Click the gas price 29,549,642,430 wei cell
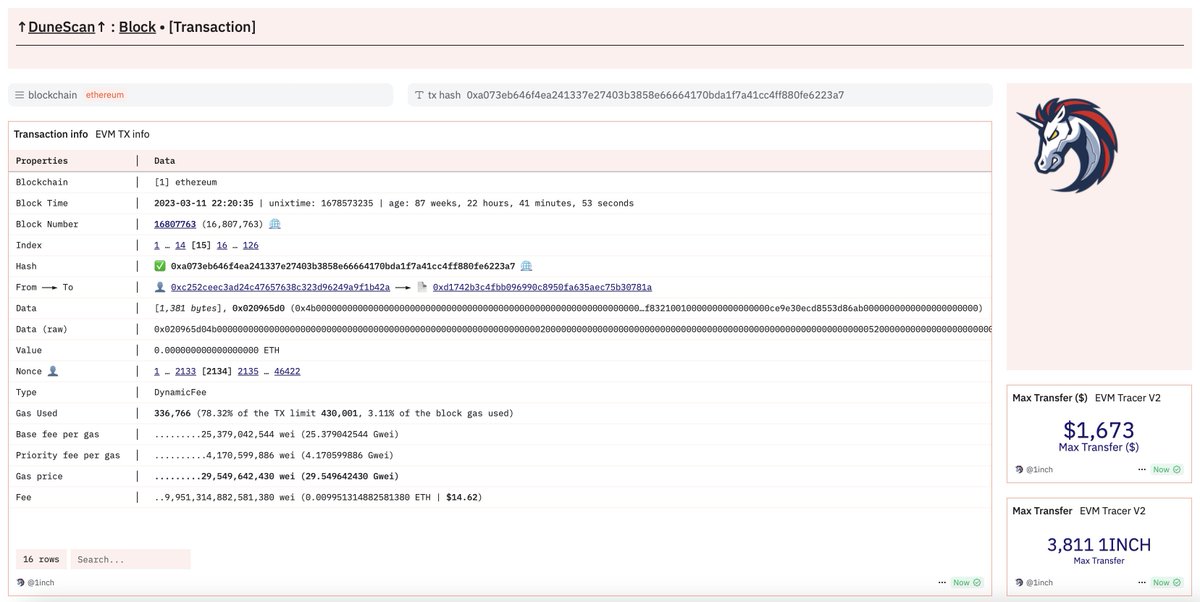Image resolution: width=1200 pixels, height=602 pixels. (x=277, y=476)
